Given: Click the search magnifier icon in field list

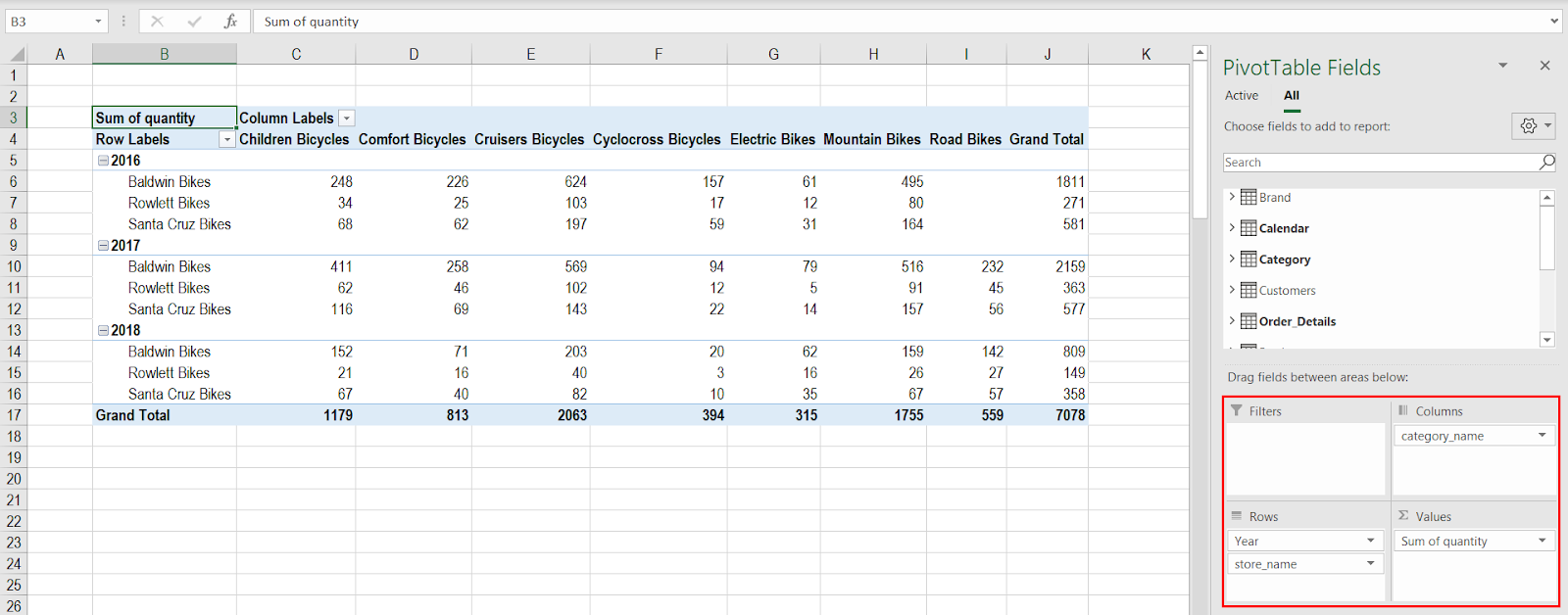Looking at the screenshot, I should point(1546,163).
